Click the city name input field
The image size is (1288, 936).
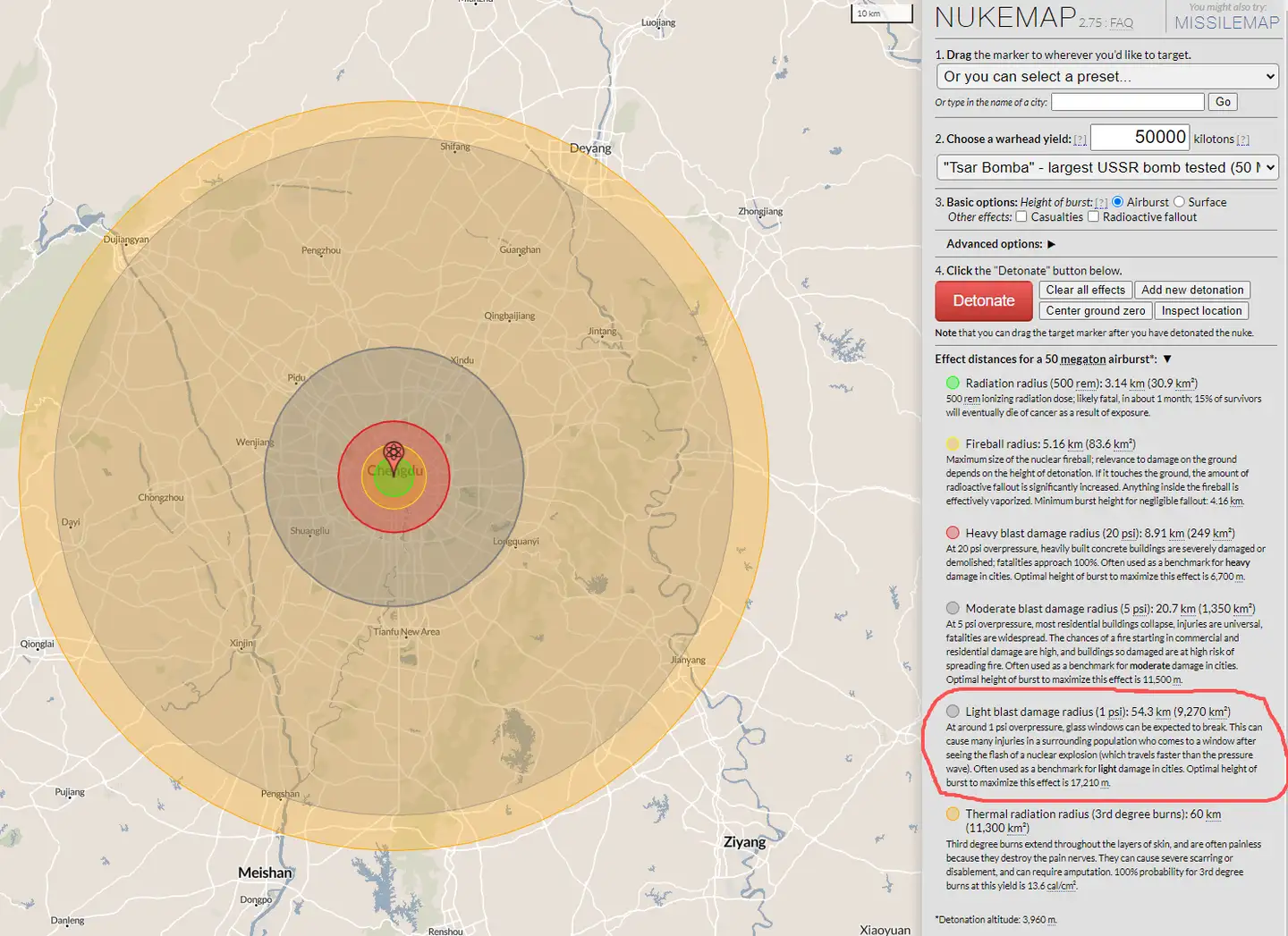click(x=1128, y=102)
